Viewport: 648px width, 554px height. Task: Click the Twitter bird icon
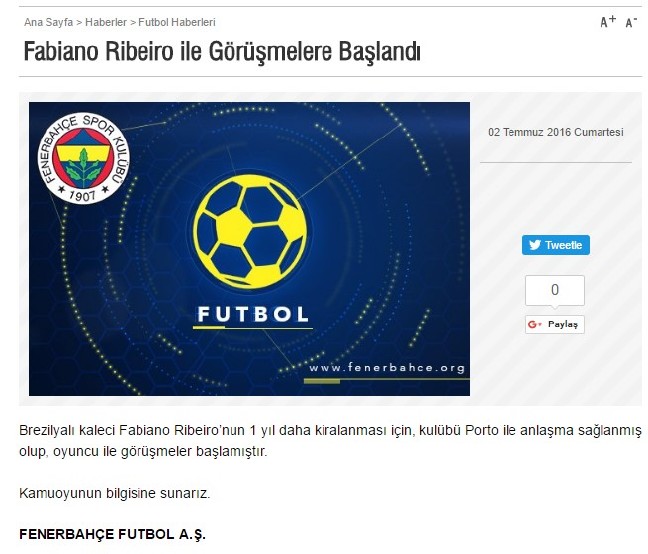[535, 245]
